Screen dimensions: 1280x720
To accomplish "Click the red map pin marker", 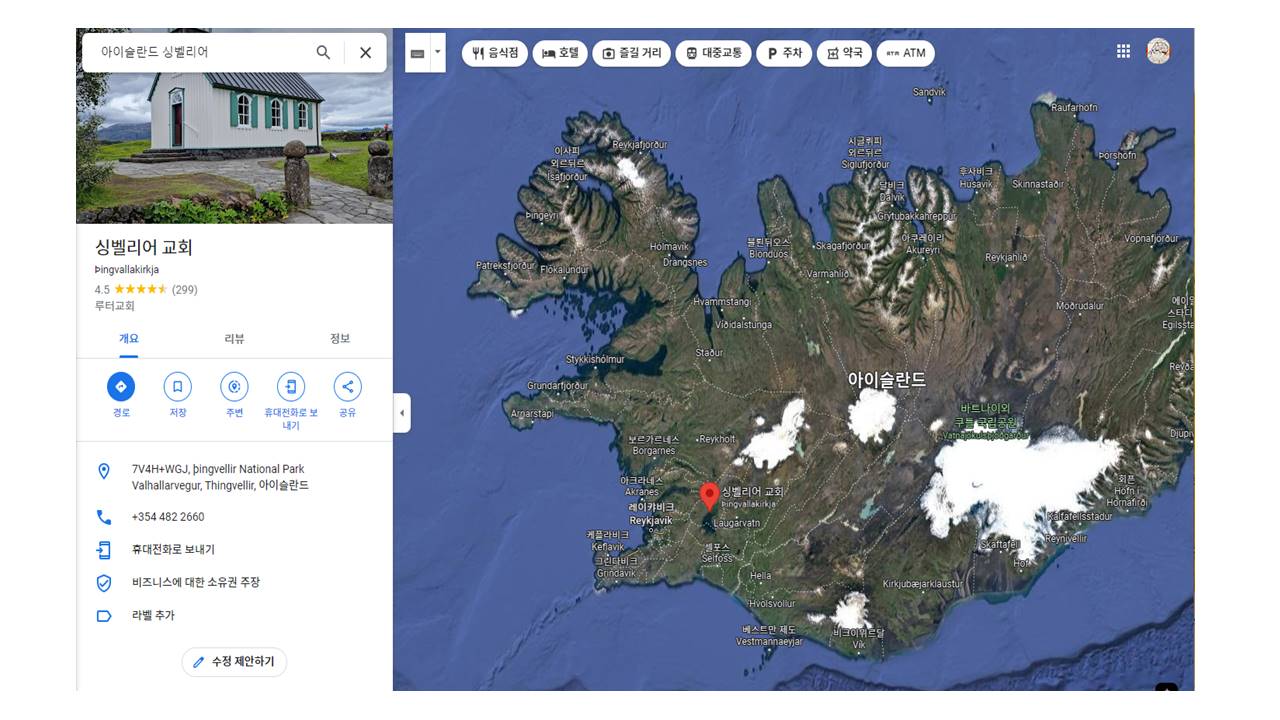I will point(709,496).
